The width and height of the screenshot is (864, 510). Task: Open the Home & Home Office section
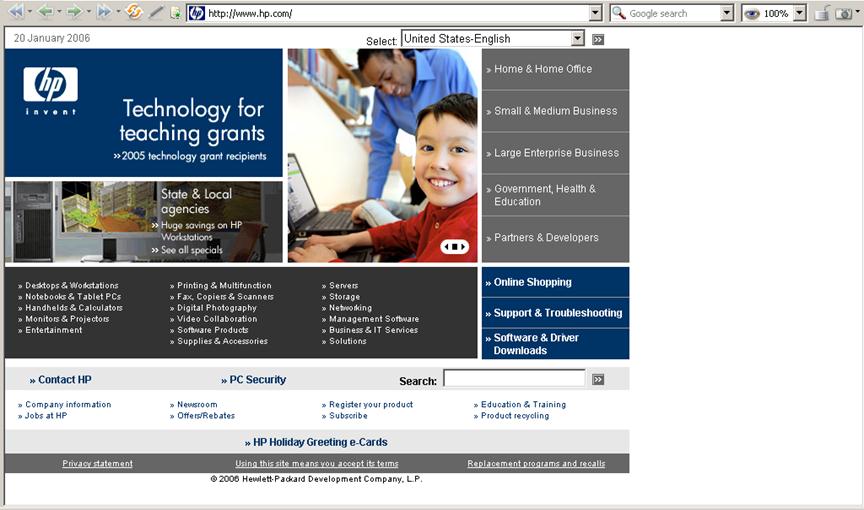pos(555,69)
